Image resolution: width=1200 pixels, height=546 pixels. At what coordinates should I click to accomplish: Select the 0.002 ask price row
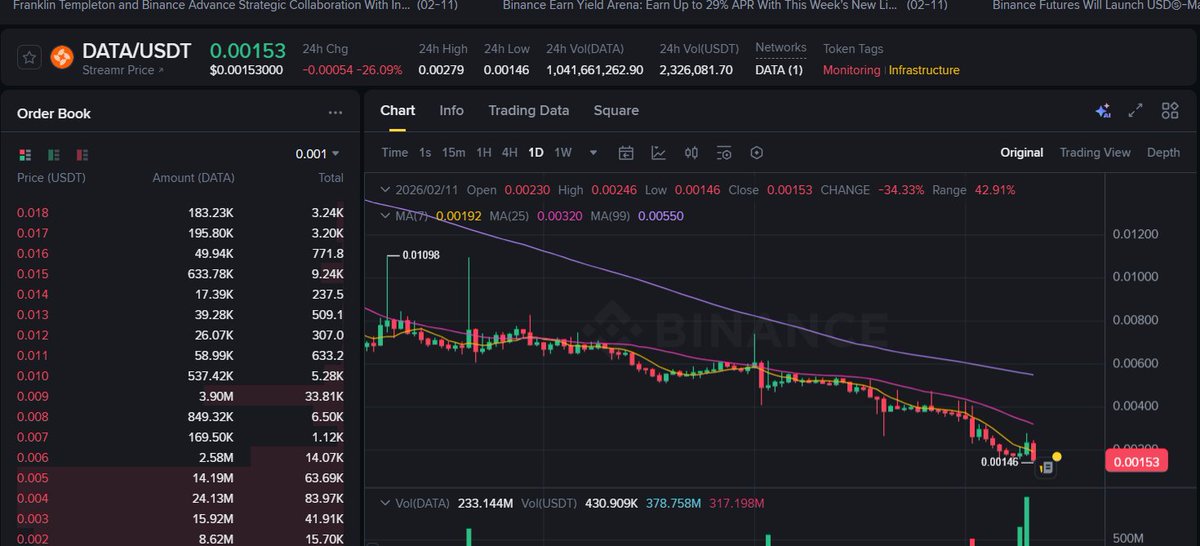180,539
